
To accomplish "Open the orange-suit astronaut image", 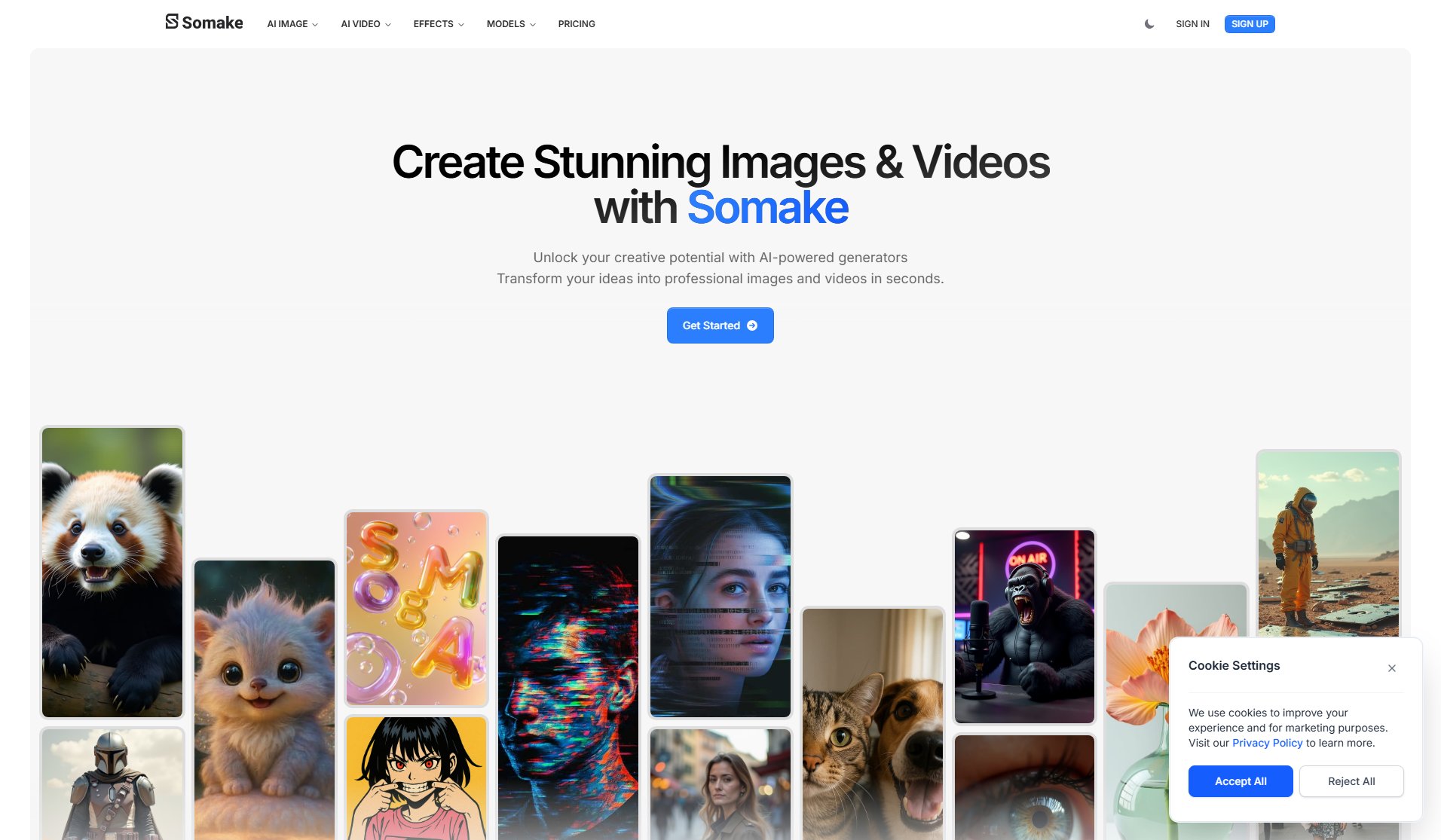I will click(1328, 544).
